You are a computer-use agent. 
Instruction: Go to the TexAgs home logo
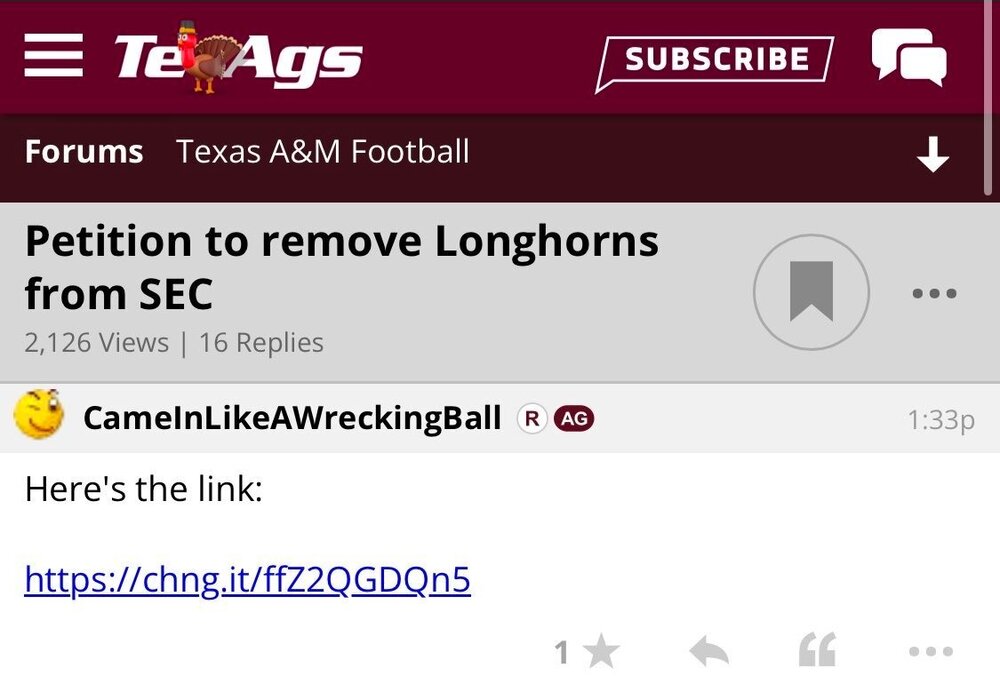(238, 58)
